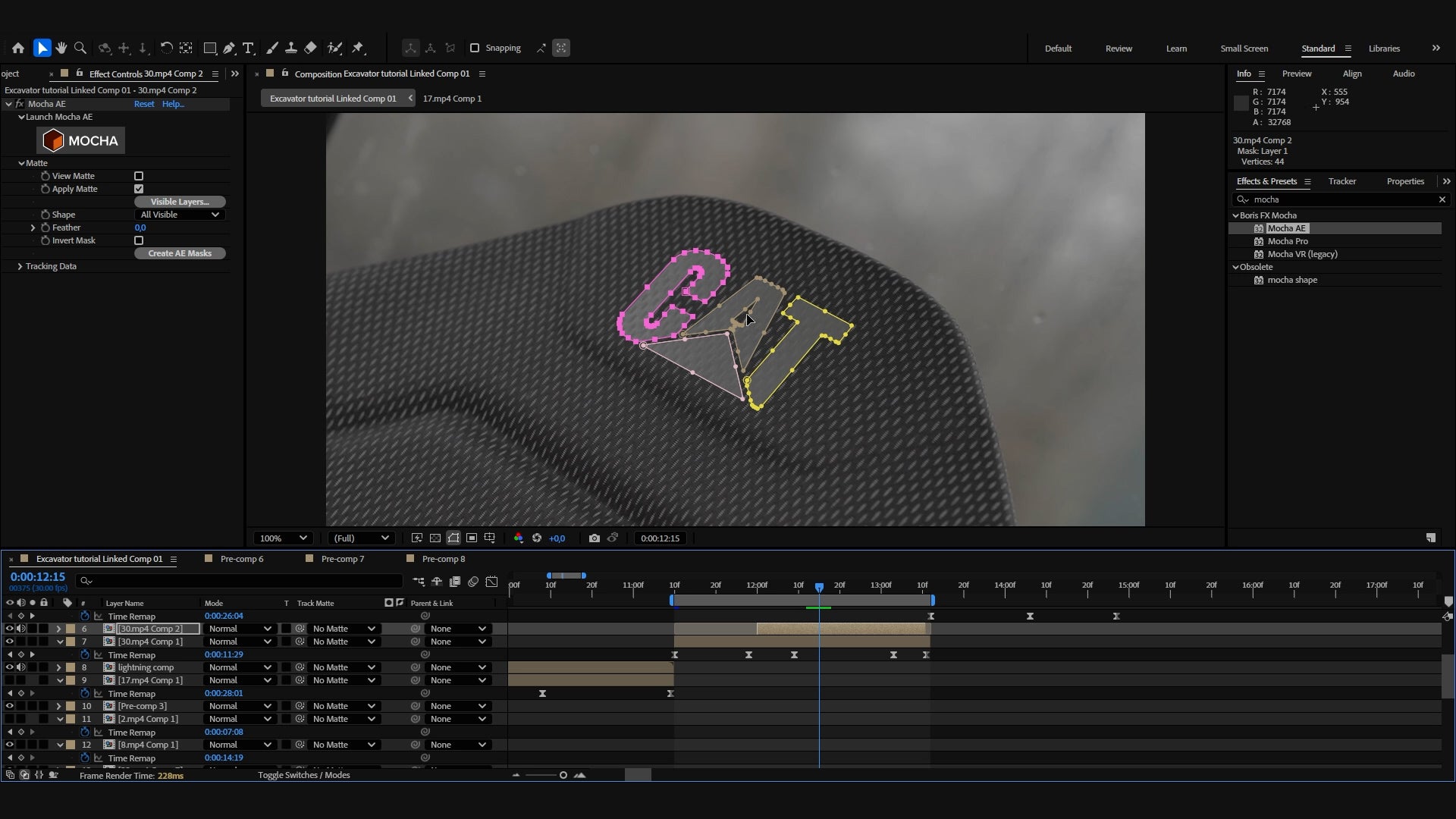Switch to the Tracker panel tab
Screen dimensions: 1456x819
[x=1341, y=181]
